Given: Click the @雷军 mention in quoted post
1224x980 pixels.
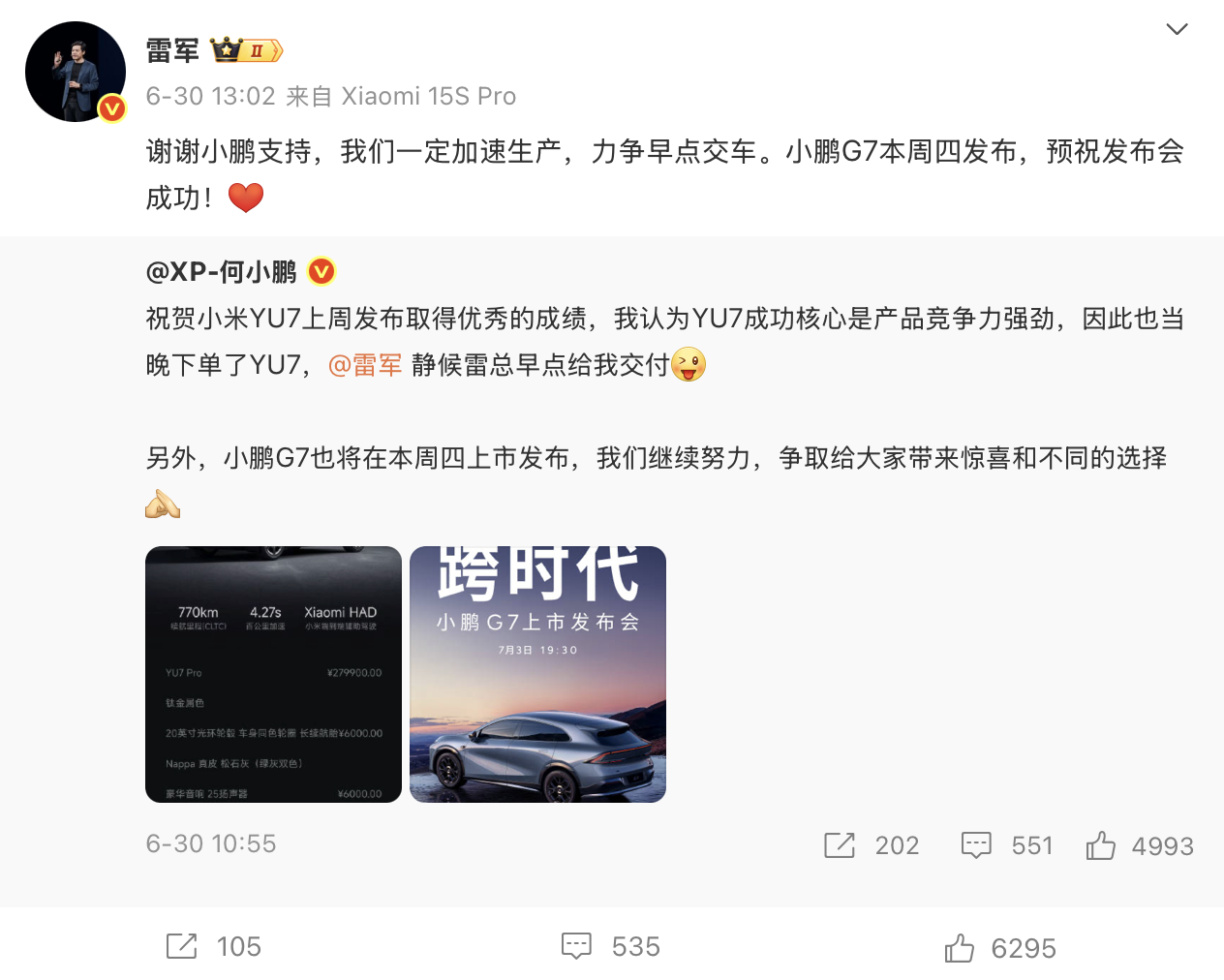Looking at the screenshot, I should tap(365, 365).
